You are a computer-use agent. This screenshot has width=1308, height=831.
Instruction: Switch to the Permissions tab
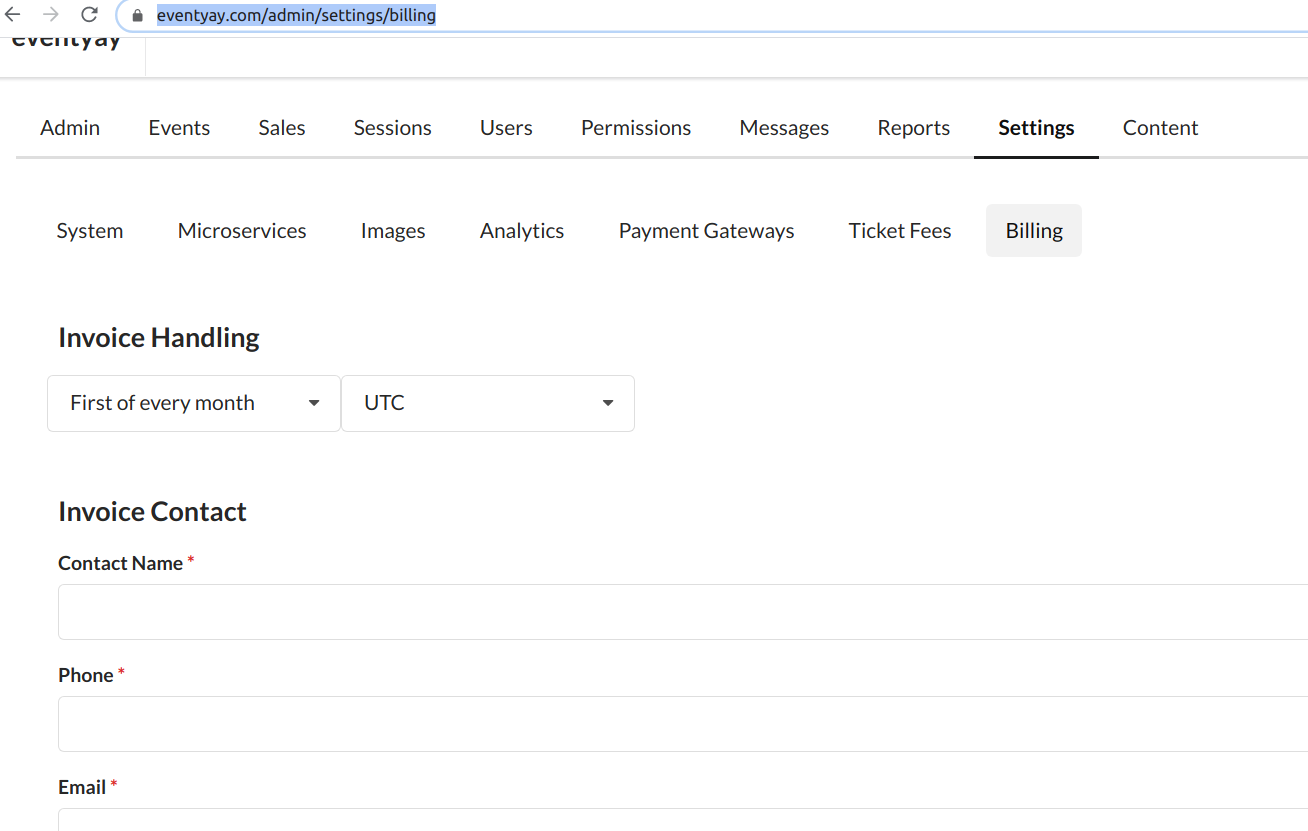click(x=636, y=128)
